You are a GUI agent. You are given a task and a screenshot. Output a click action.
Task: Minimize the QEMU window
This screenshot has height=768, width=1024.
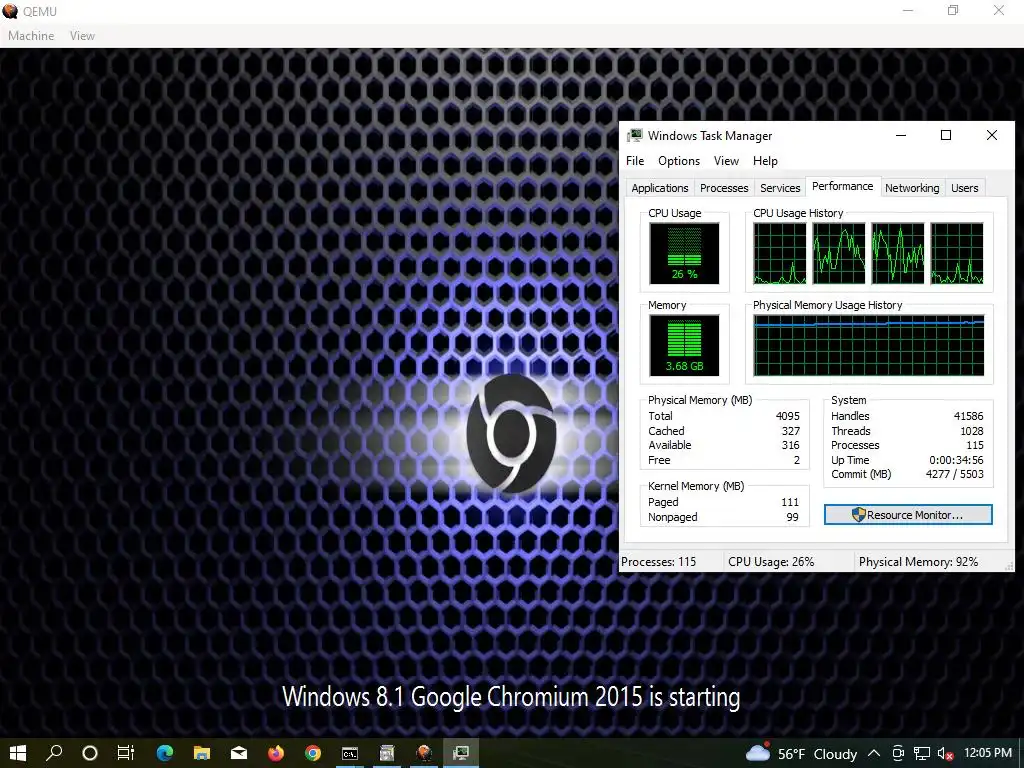(908, 10)
